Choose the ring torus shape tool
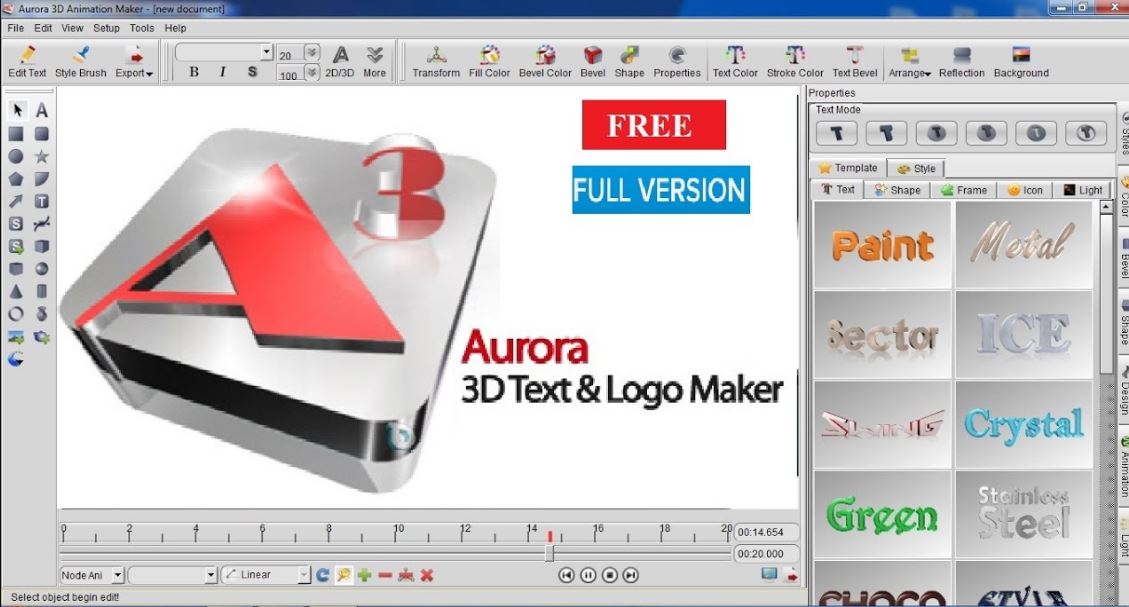 pos(16,314)
